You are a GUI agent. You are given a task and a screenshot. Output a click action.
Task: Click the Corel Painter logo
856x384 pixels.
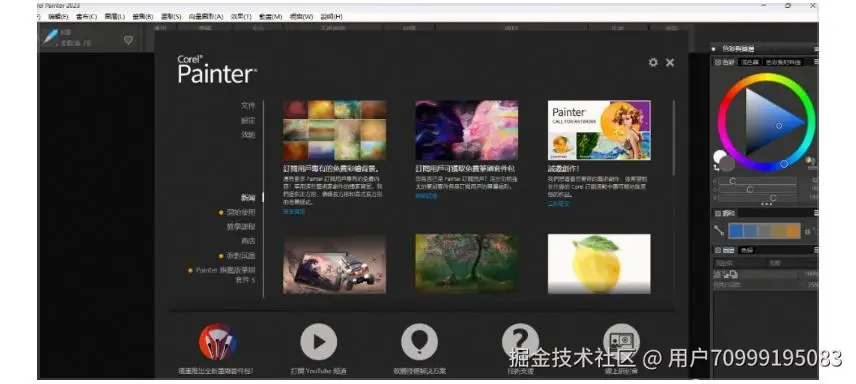pyautogui.click(x=217, y=69)
